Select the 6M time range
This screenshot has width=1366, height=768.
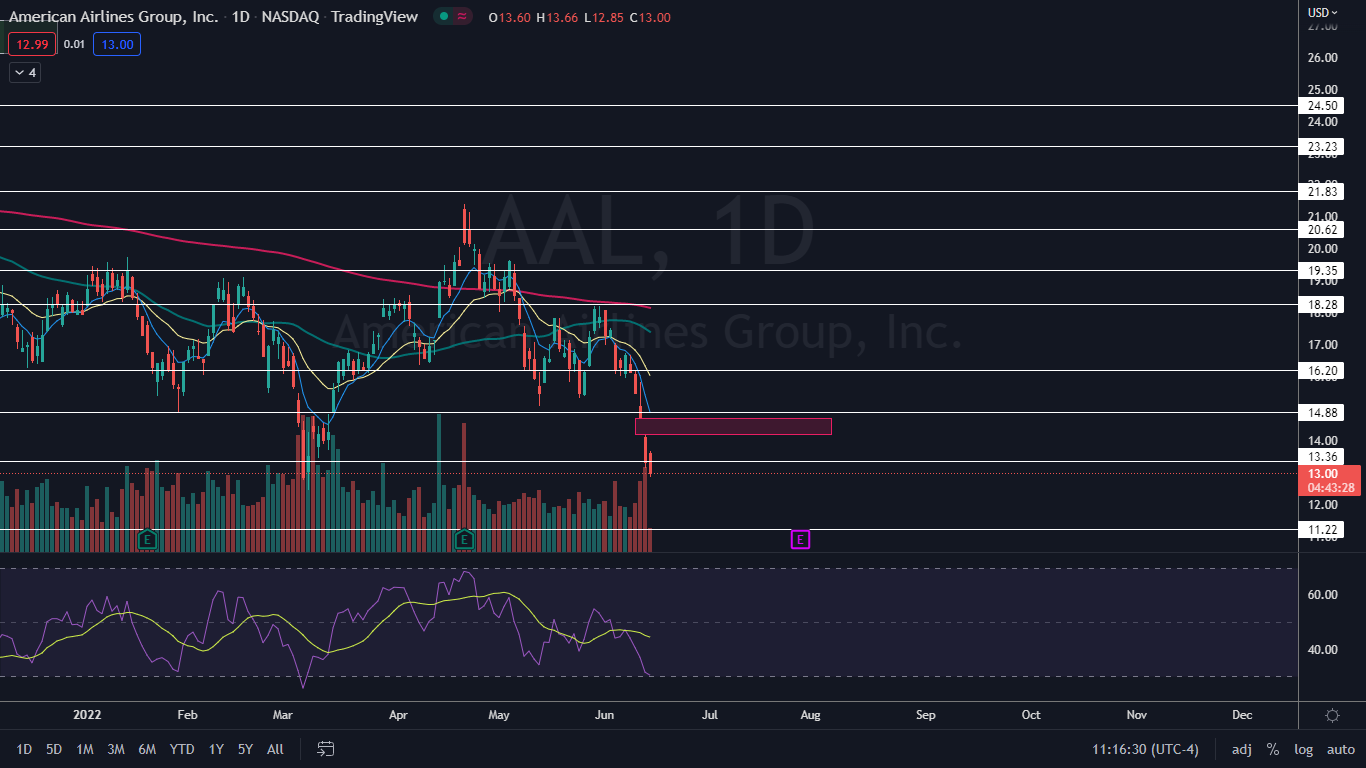(x=147, y=749)
